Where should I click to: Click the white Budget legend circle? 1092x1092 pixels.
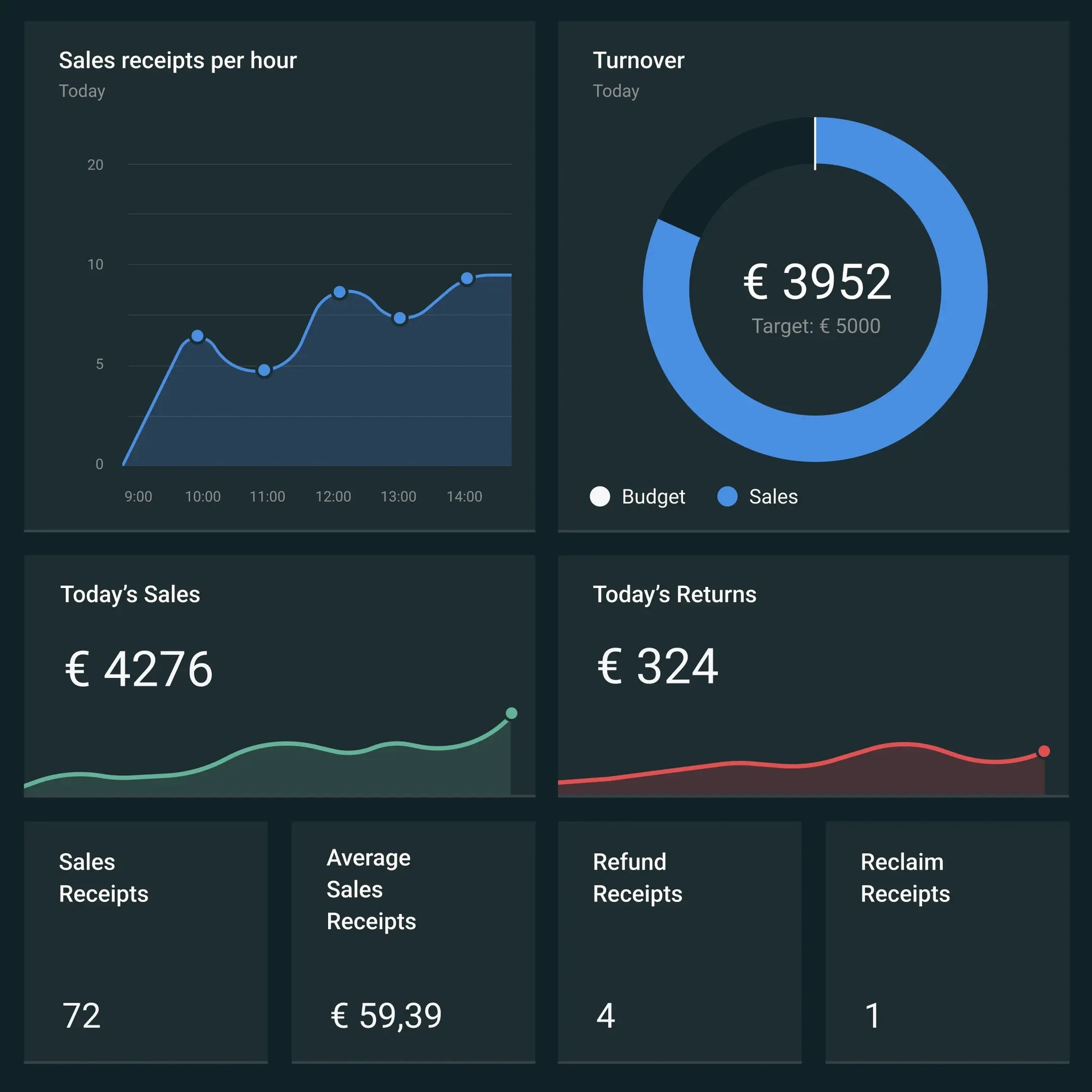[600, 496]
